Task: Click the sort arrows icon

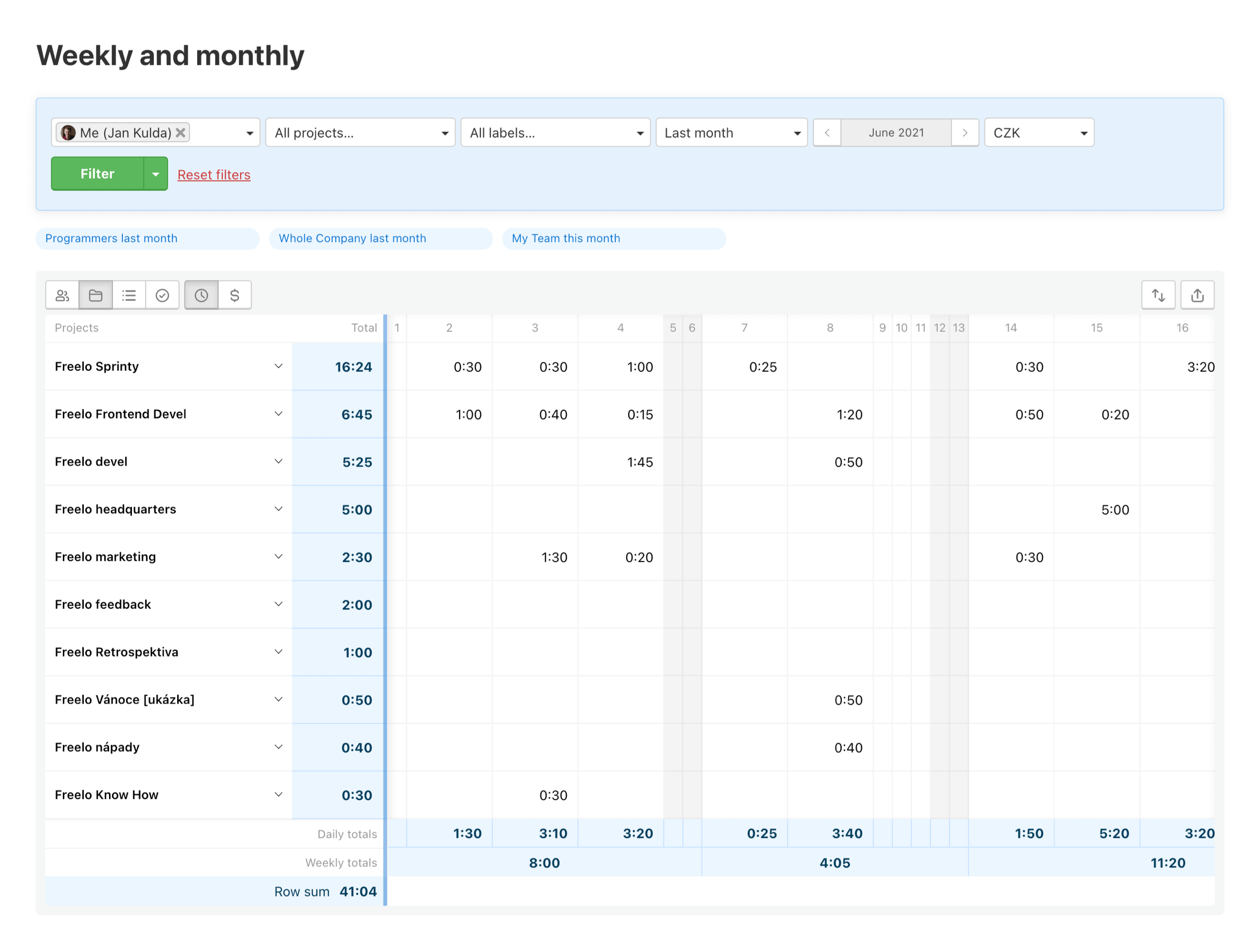Action: (1158, 295)
